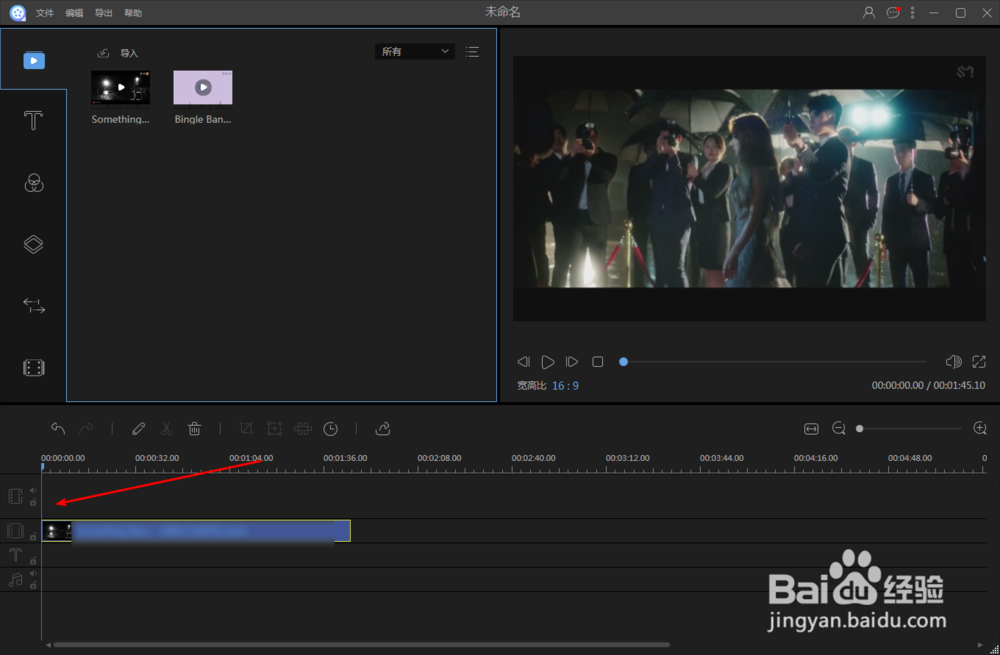Select the blue video clip on timeline

point(196,531)
